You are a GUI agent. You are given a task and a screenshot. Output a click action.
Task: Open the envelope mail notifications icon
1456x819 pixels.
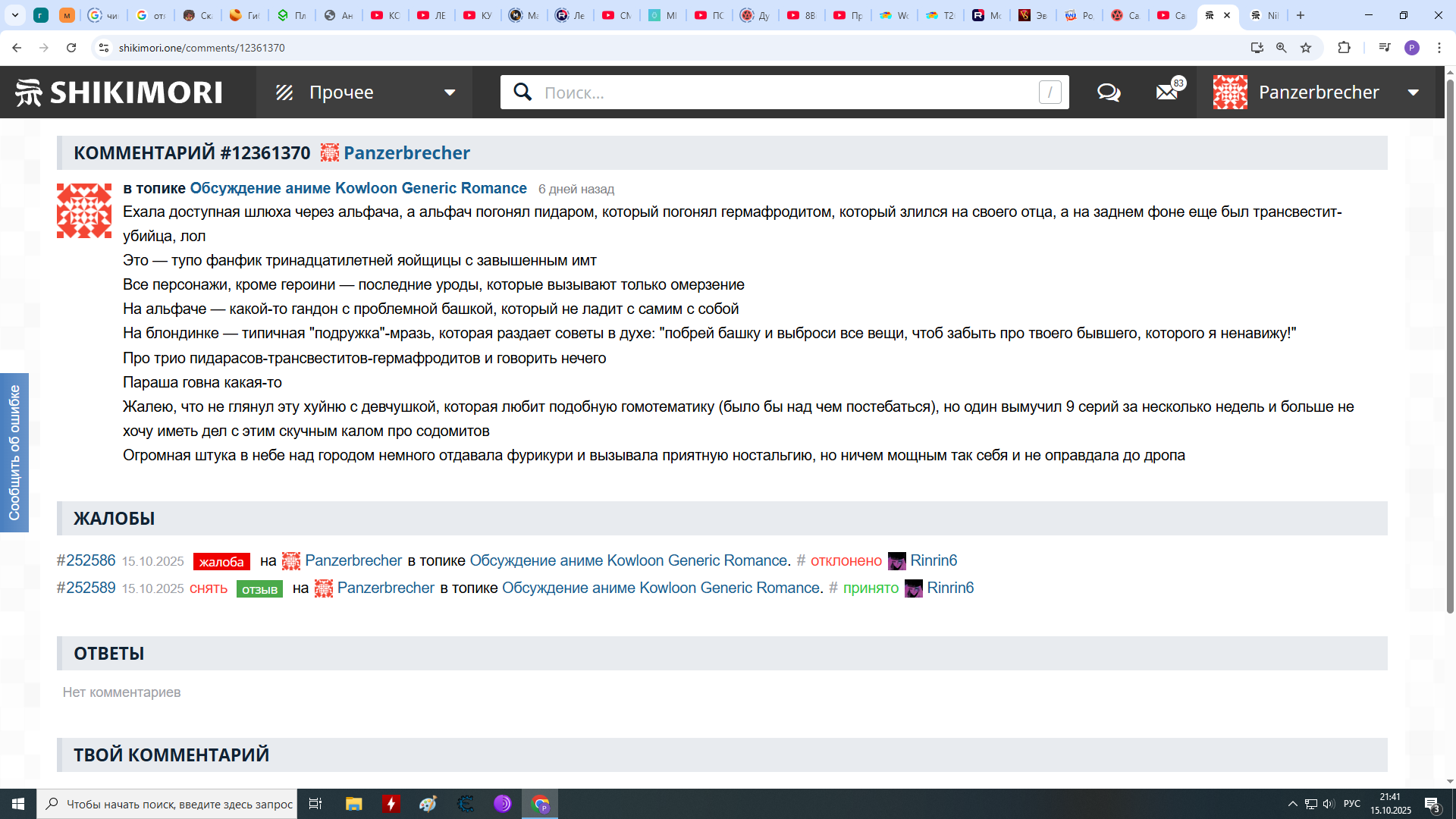click(1166, 93)
